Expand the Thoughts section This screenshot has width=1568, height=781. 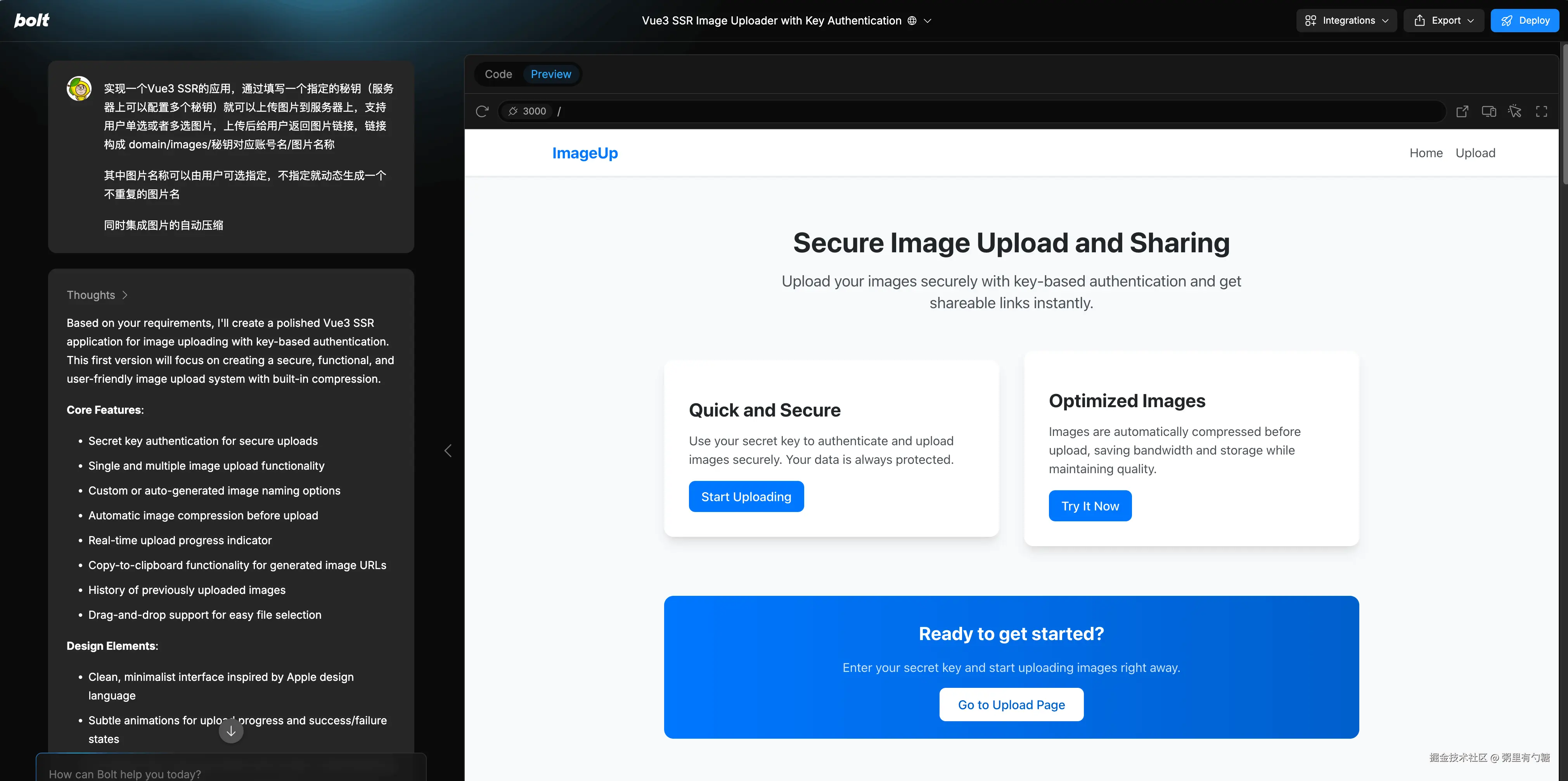coord(97,295)
